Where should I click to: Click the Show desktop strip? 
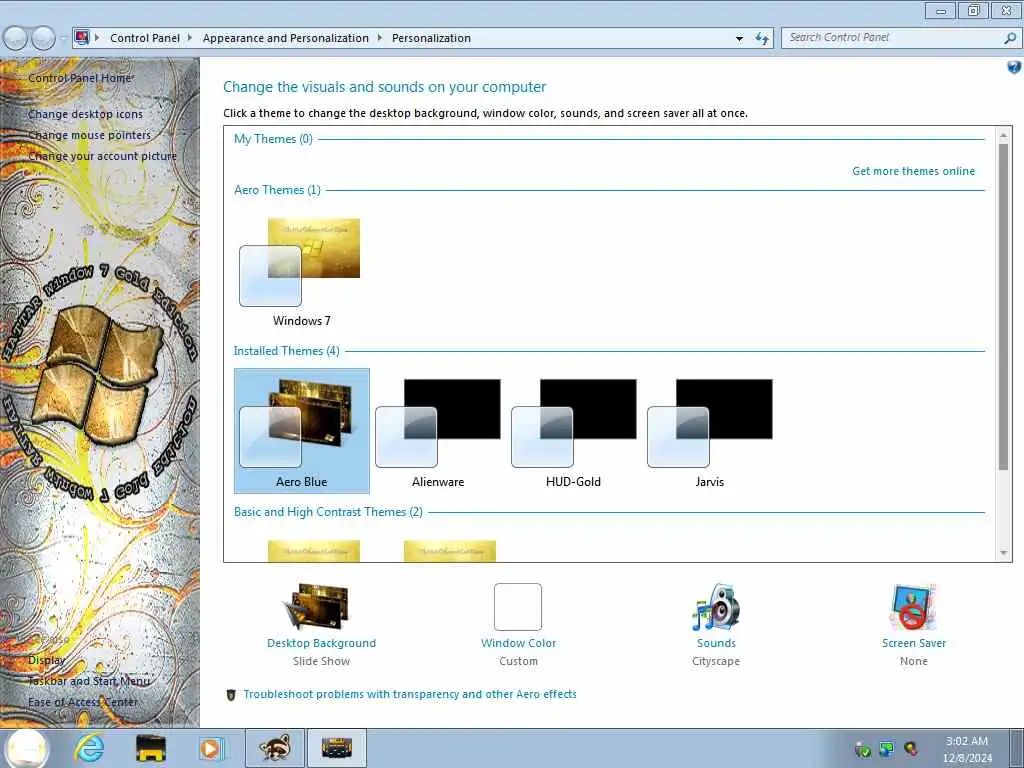pyautogui.click(x=1017, y=748)
